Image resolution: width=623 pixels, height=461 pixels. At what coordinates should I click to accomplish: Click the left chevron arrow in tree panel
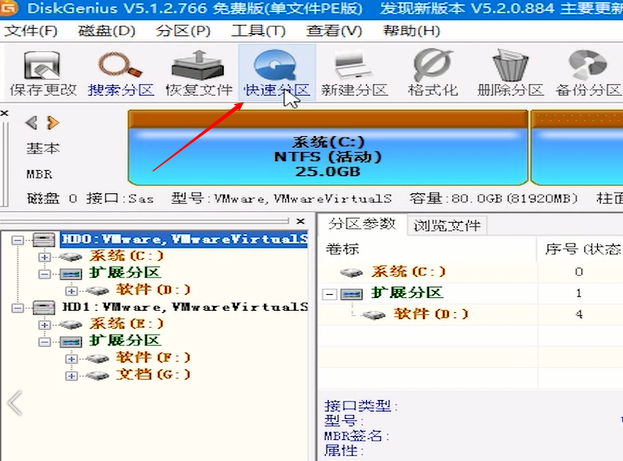pos(15,403)
